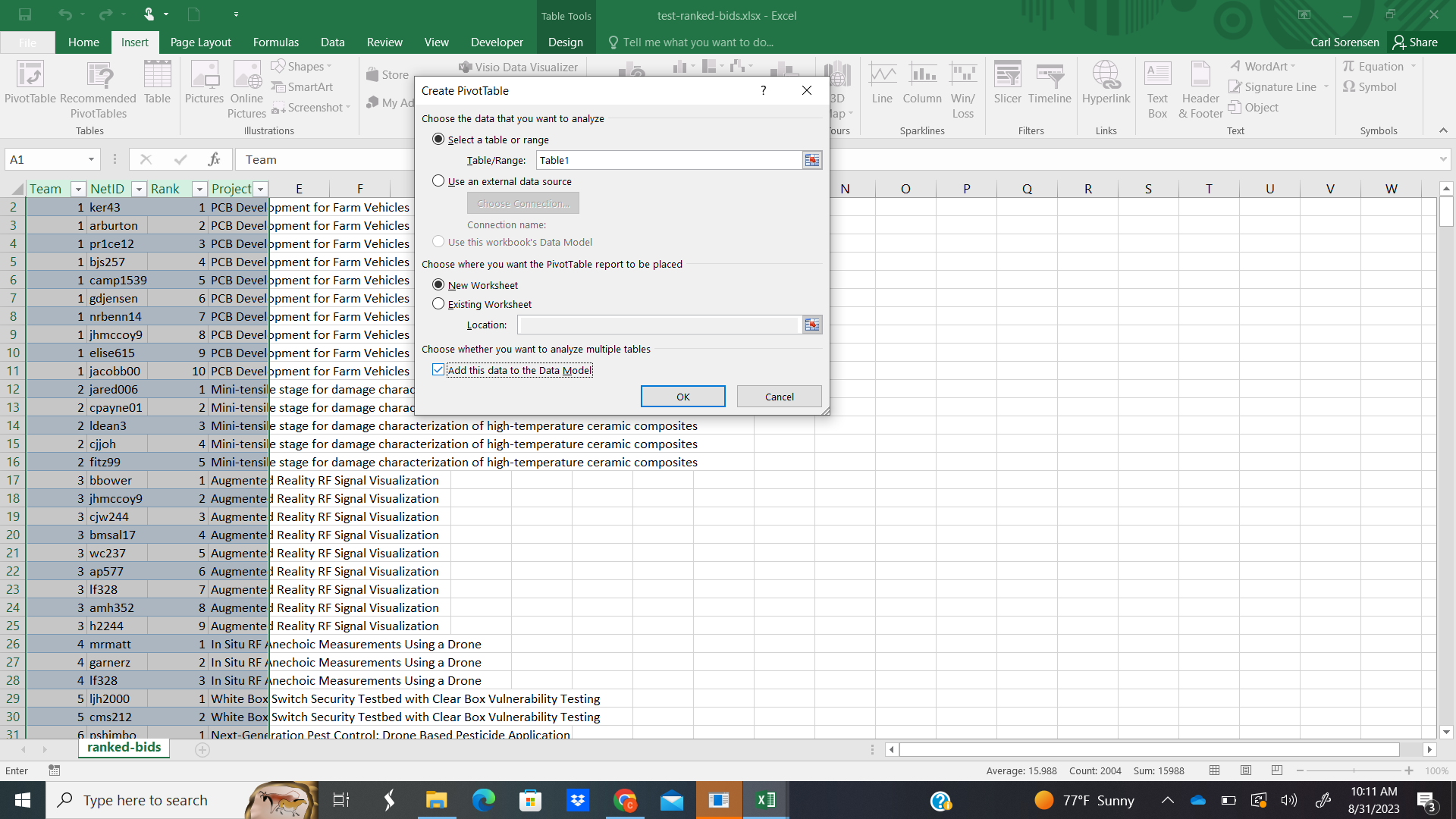Open the Rank column filter dropdown
This screenshot has height=819, width=1456.
click(x=199, y=189)
